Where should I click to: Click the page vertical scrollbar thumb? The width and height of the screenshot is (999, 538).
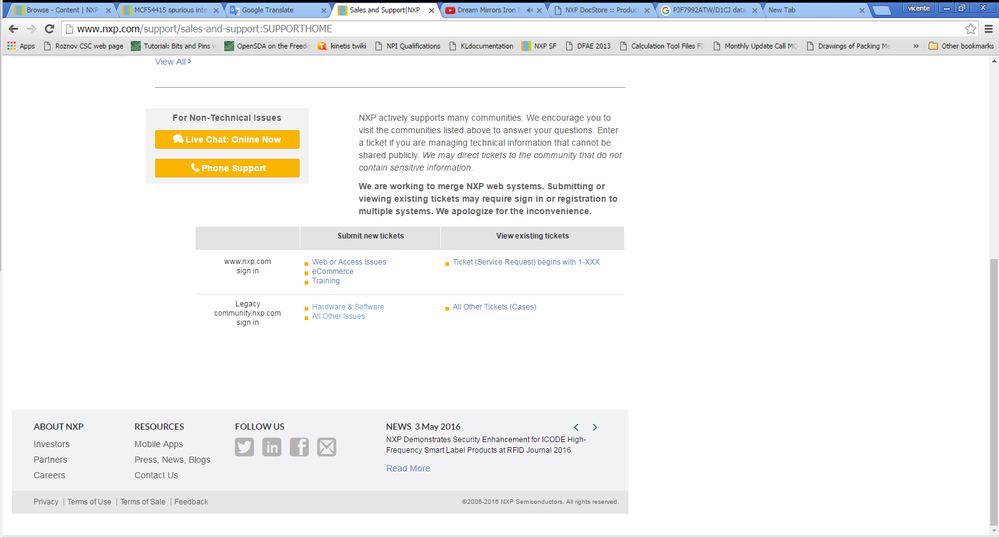(x=994, y=392)
